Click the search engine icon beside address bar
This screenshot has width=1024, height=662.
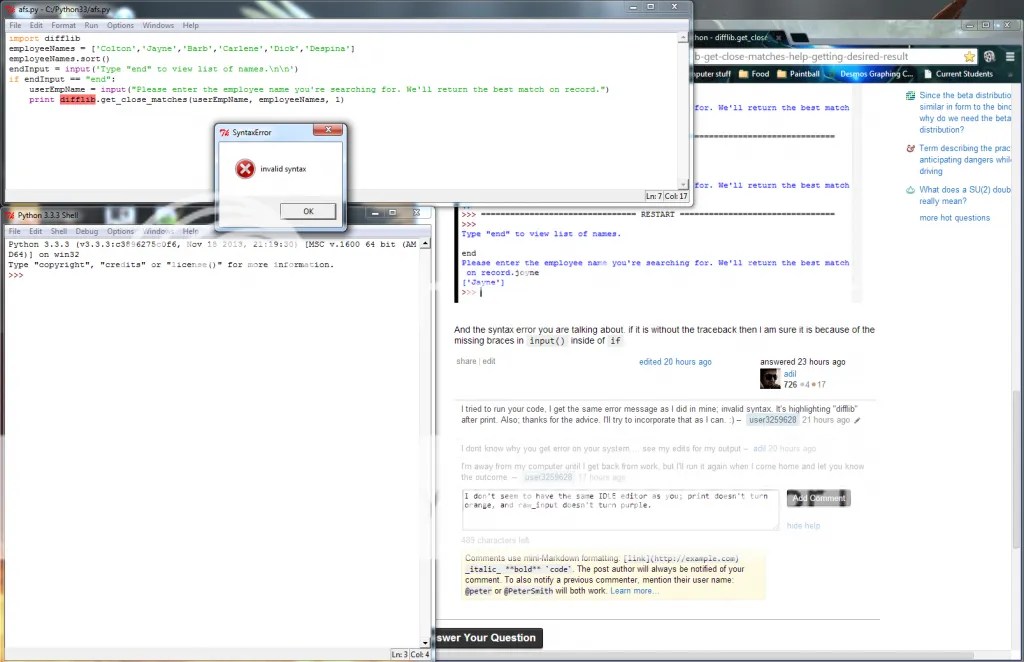987,57
